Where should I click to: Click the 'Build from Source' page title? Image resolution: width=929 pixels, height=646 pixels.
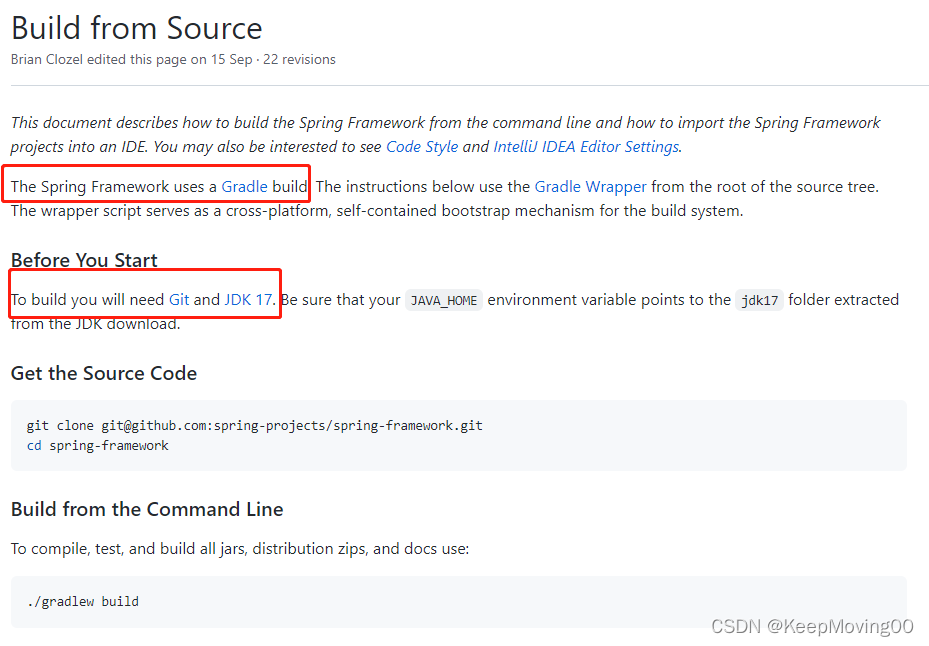[x=136, y=28]
